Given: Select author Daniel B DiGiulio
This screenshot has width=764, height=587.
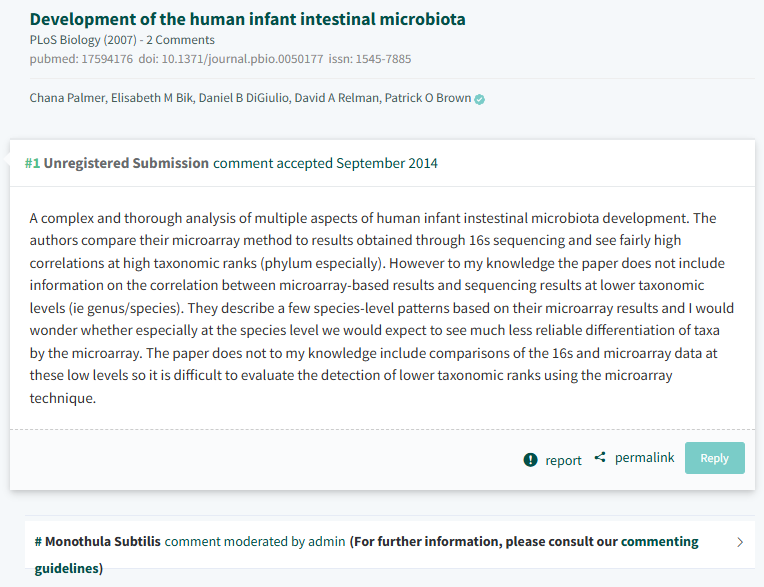Looking at the screenshot, I should pos(244,98).
